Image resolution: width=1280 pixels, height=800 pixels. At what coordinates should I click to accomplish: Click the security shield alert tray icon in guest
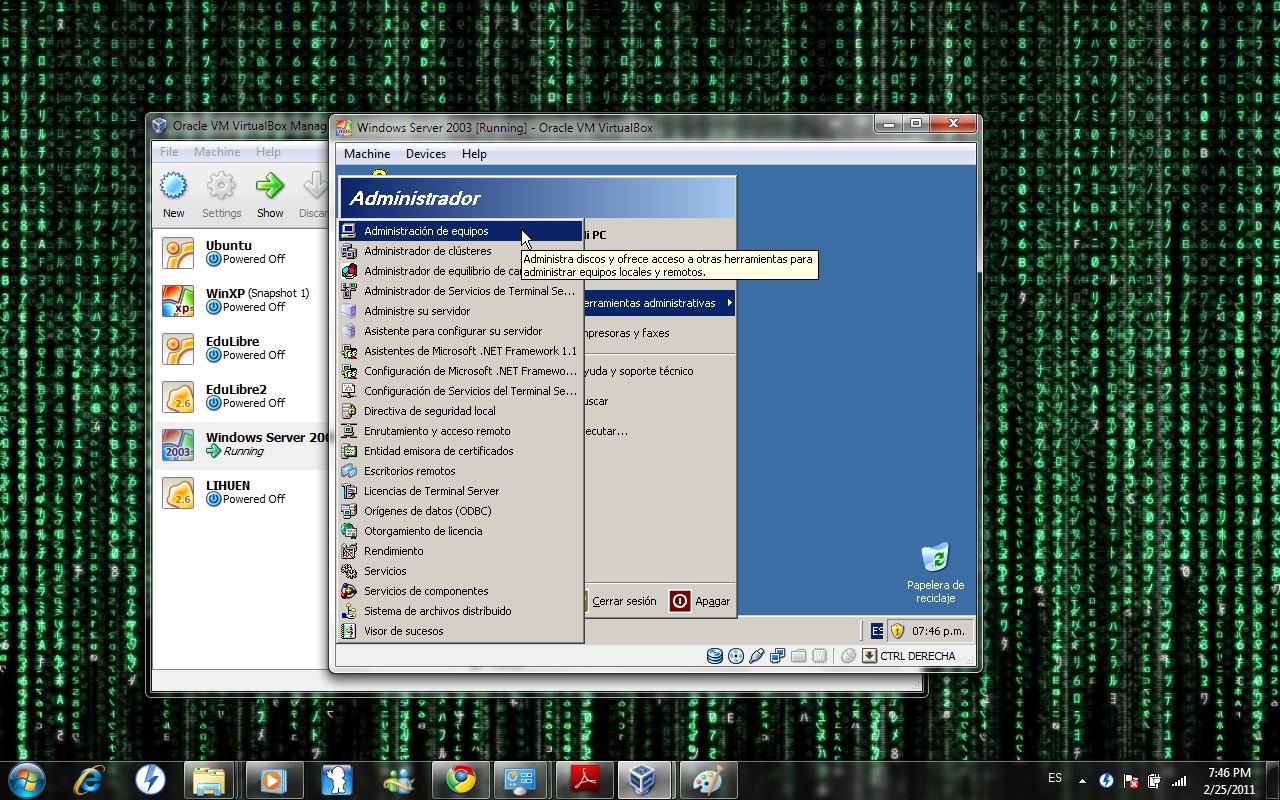click(x=897, y=631)
